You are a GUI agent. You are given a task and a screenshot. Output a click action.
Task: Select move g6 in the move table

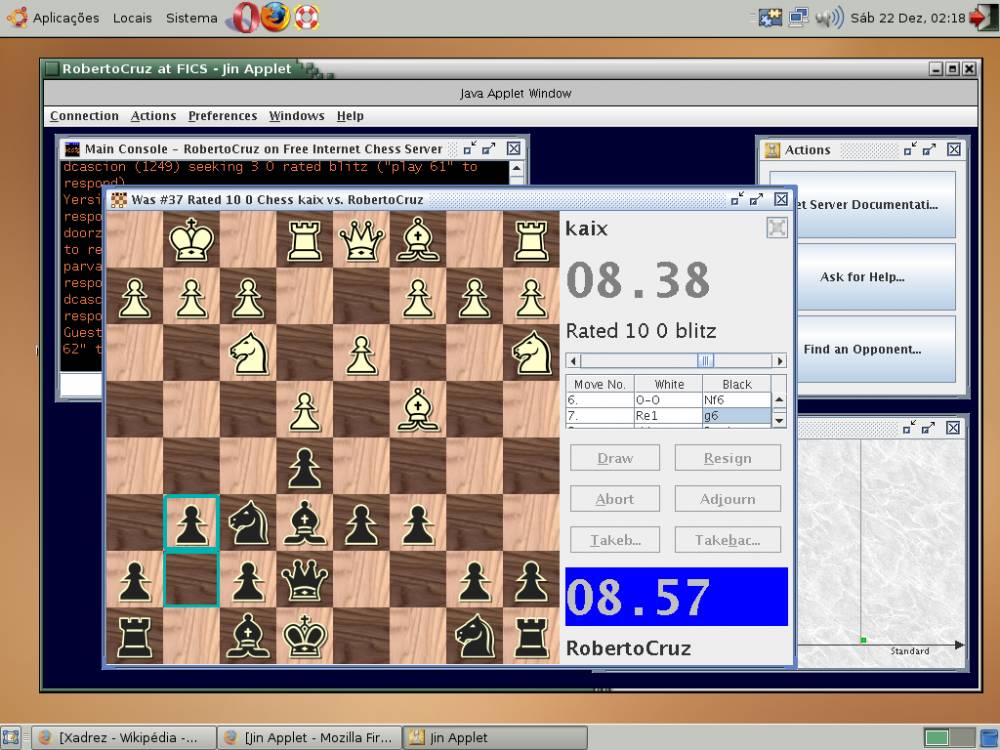(x=737, y=416)
